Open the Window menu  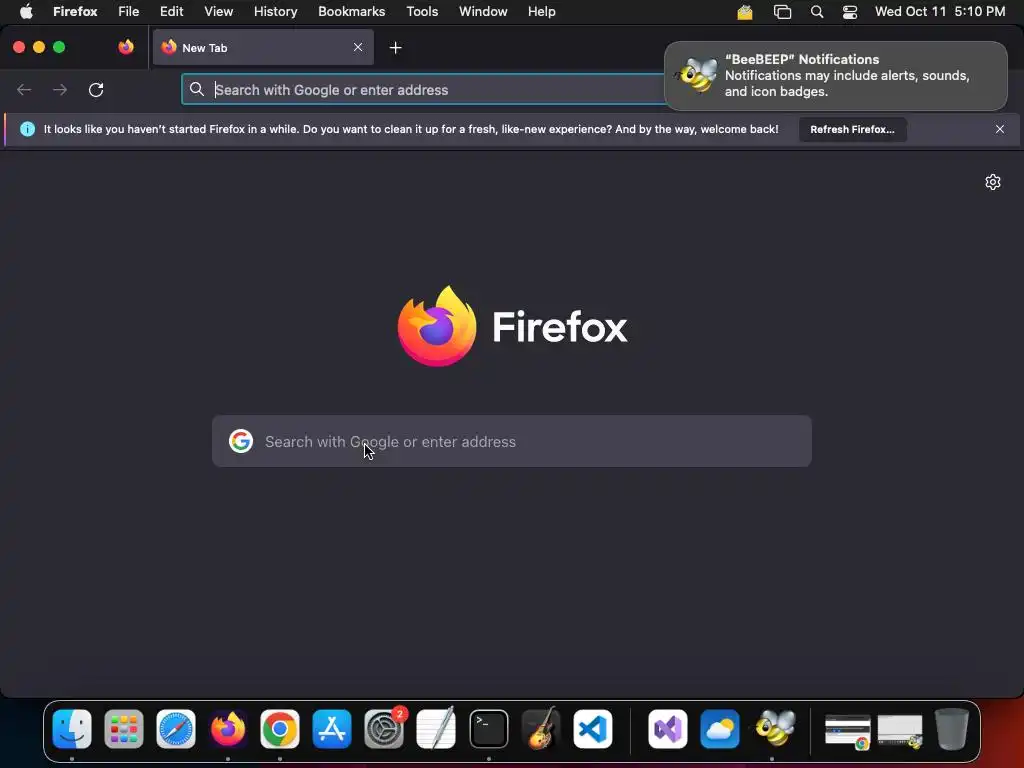483,11
